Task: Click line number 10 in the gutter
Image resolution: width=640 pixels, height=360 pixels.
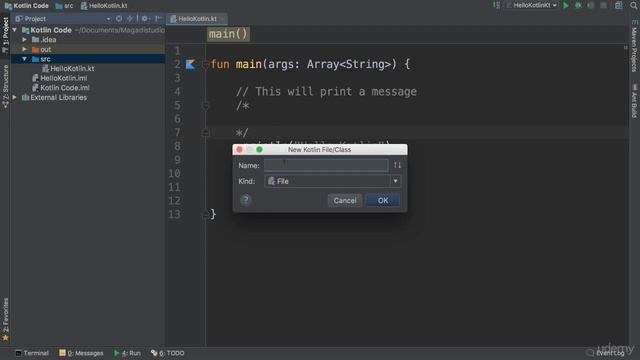Action: pyautogui.click(x=174, y=173)
